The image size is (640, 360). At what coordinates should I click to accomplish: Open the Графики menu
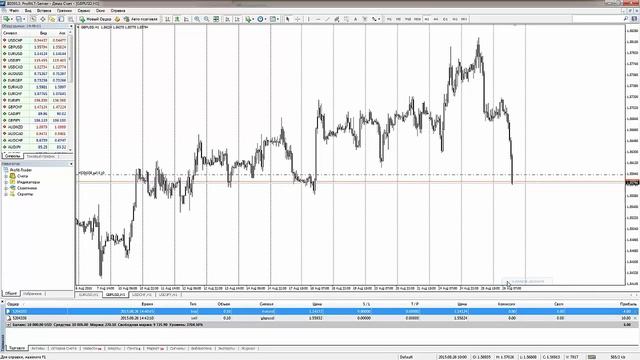click(64, 11)
